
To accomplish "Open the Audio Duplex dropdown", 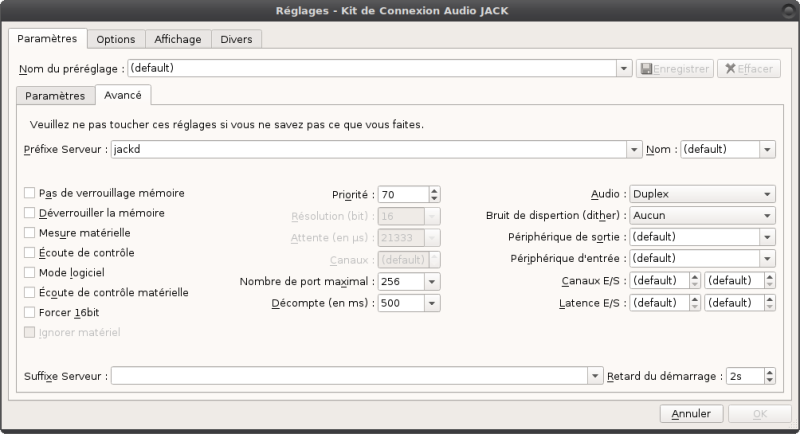I will coord(703,194).
